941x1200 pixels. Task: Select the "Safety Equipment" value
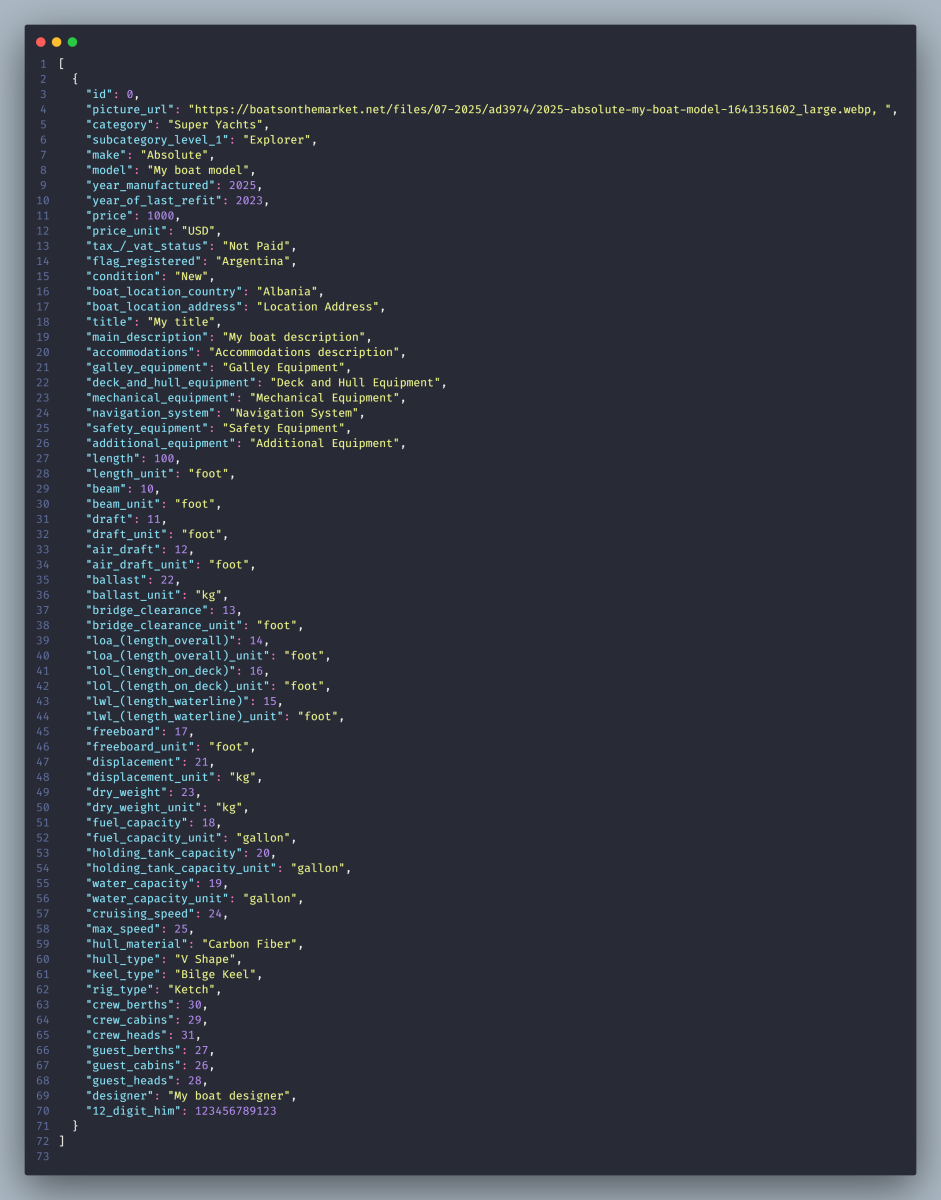(x=284, y=428)
